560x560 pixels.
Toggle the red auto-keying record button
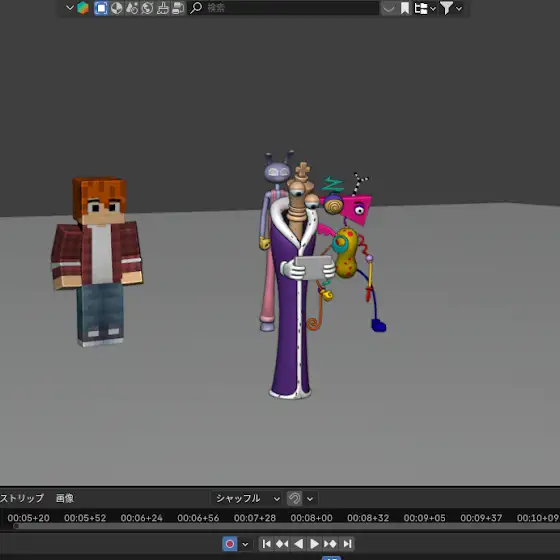point(230,544)
